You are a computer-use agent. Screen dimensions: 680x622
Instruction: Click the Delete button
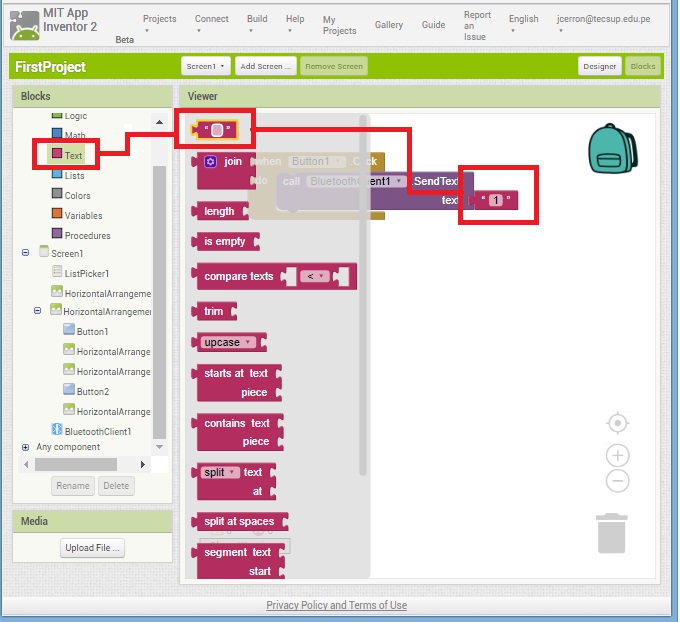116,486
